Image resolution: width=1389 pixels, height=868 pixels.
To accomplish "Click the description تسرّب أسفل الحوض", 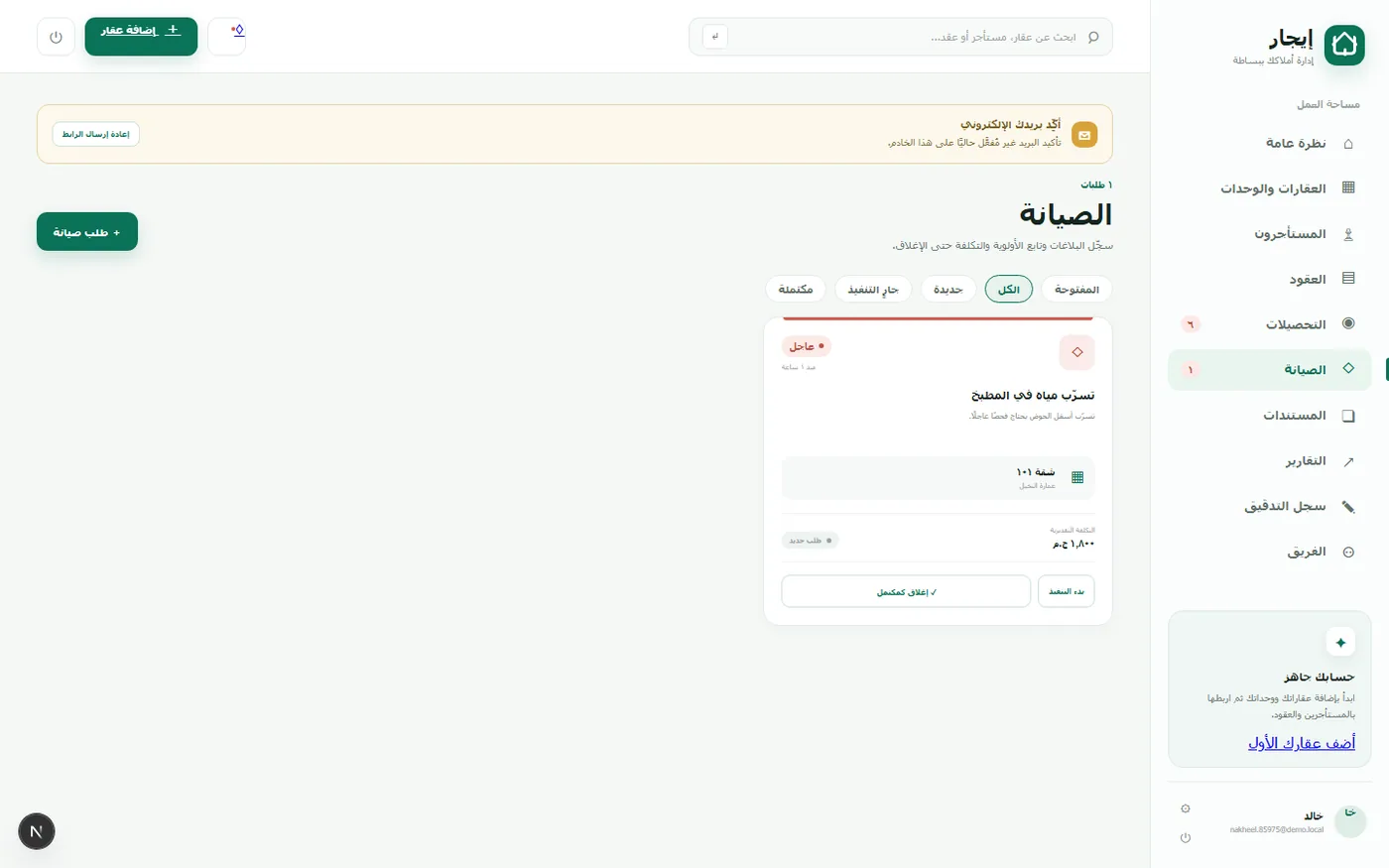I will coord(1032,417).
